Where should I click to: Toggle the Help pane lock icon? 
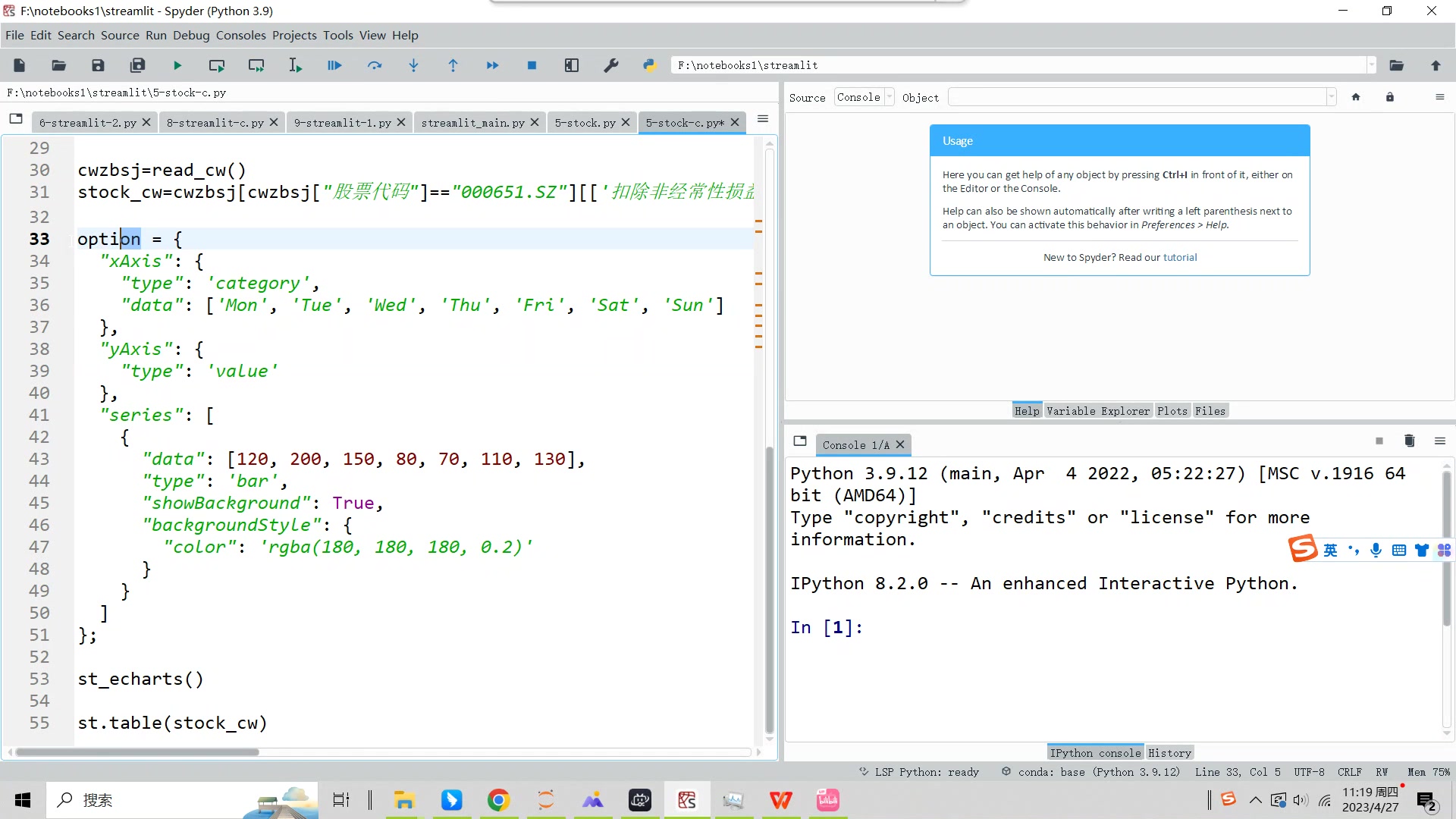pyautogui.click(x=1389, y=97)
